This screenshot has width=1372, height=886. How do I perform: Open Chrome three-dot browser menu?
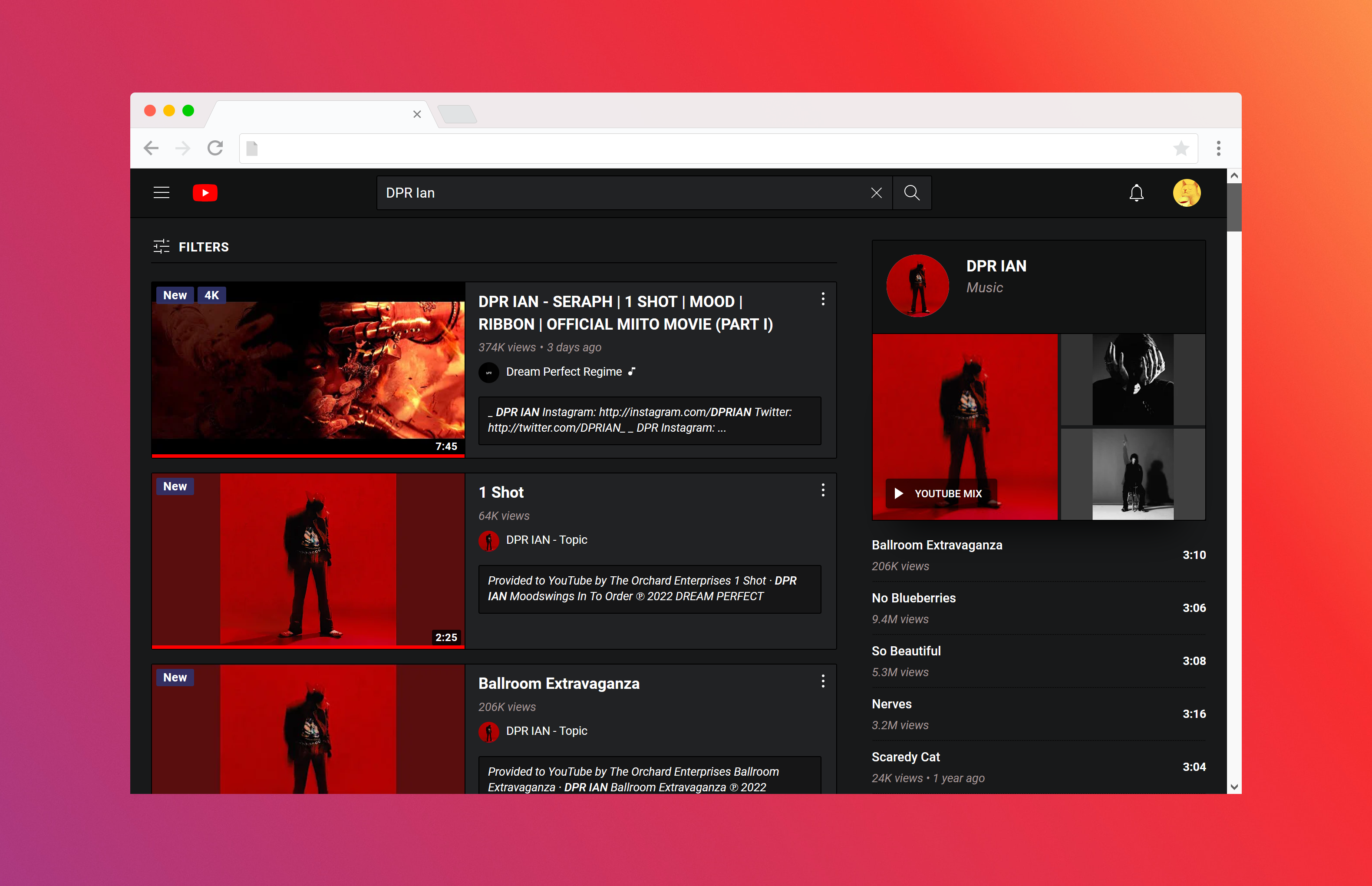(1218, 149)
